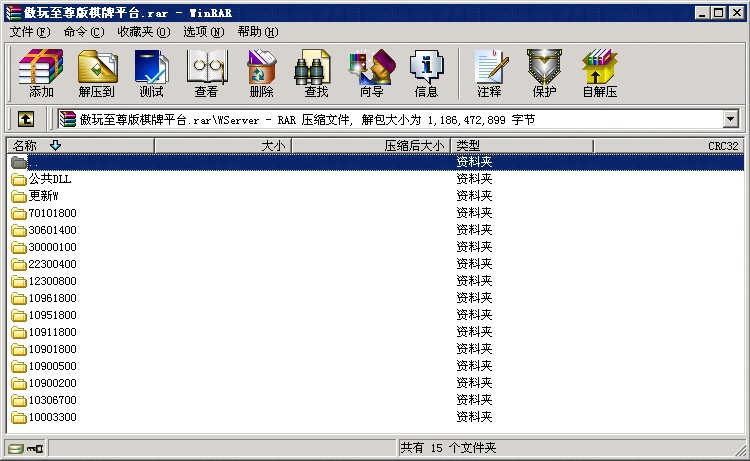Click the 测试 (Test) archive icon
Image resolution: width=750 pixels, height=461 pixels.
click(151, 73)
